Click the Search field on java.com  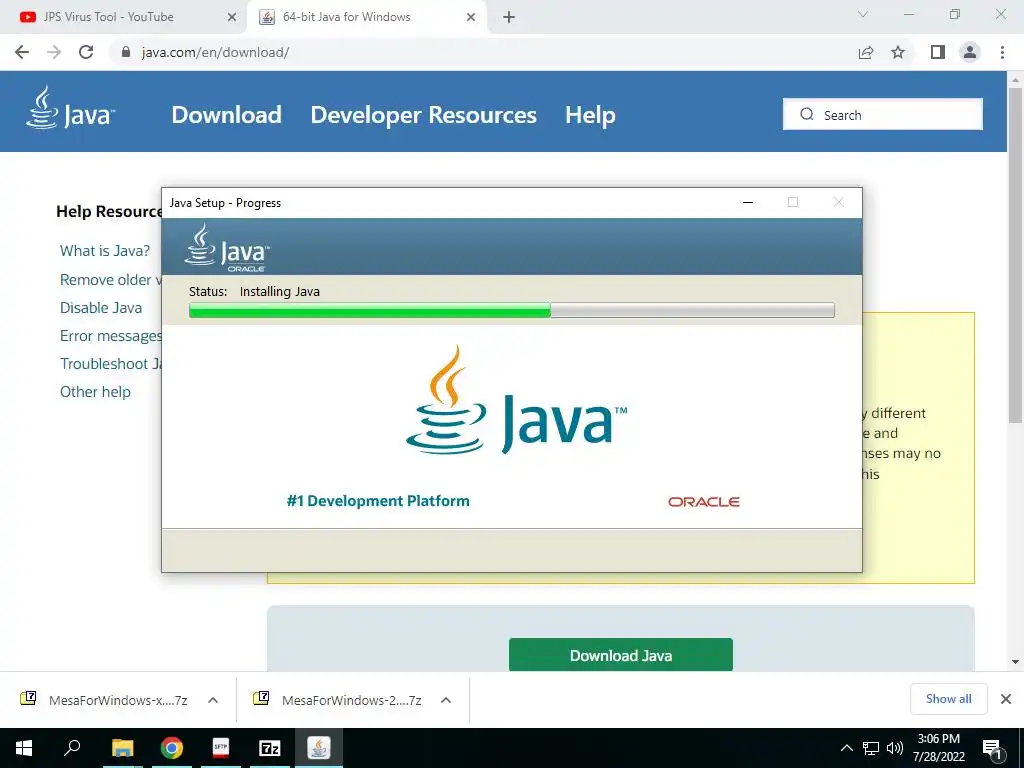coord(882,114)
